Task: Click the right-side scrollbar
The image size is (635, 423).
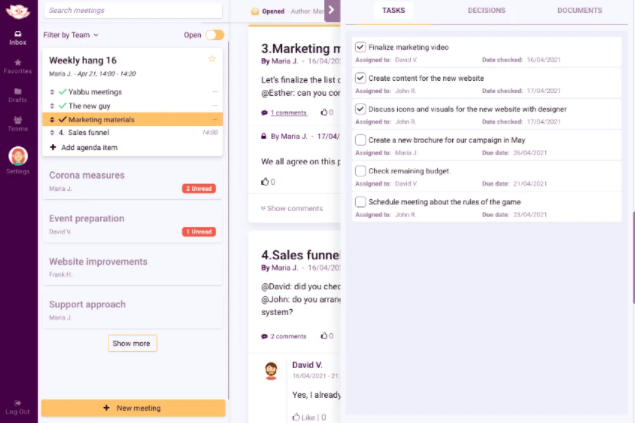Action: 633,257
